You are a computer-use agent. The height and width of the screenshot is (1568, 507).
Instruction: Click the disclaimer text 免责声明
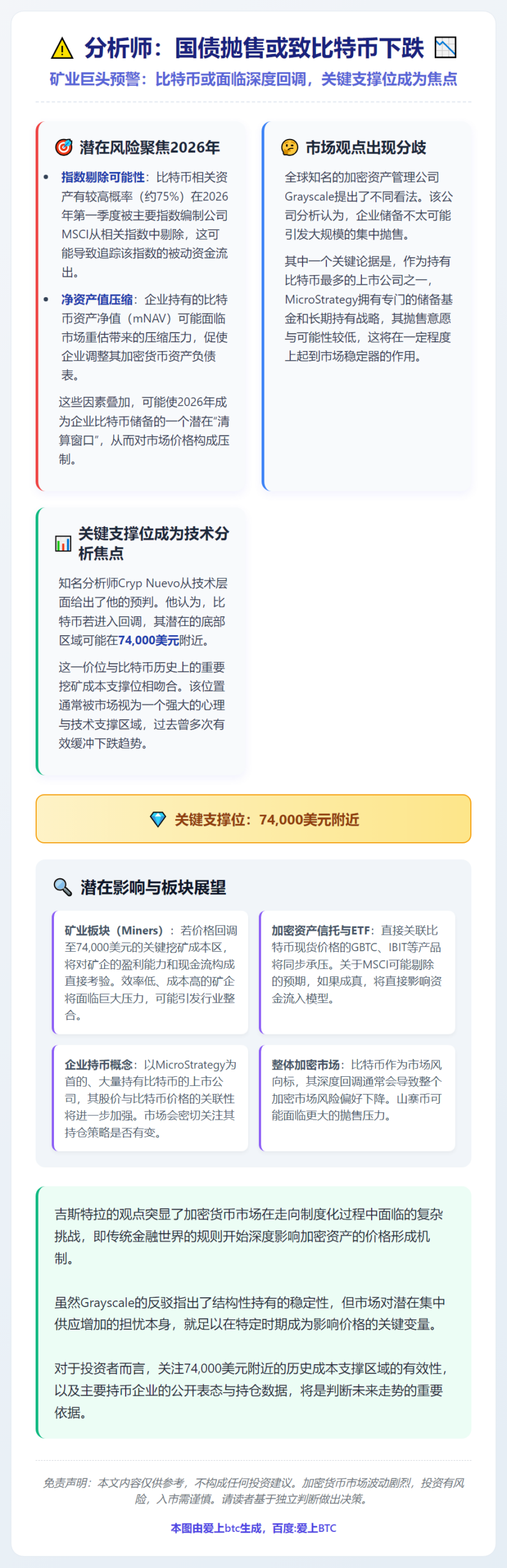click(254, 1491)
